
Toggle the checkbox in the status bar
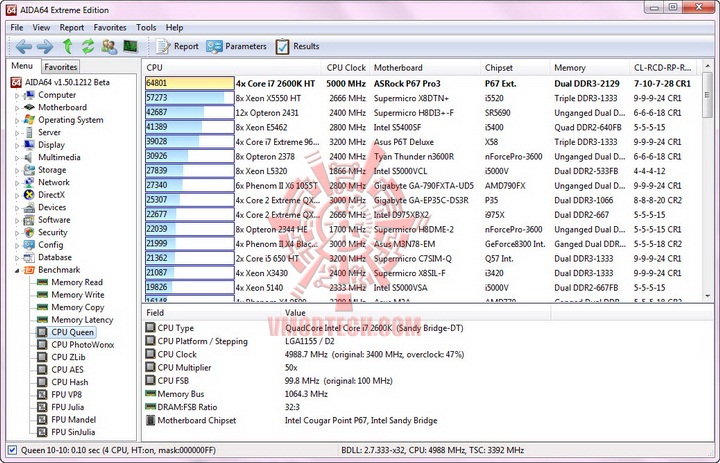point(12,450)
